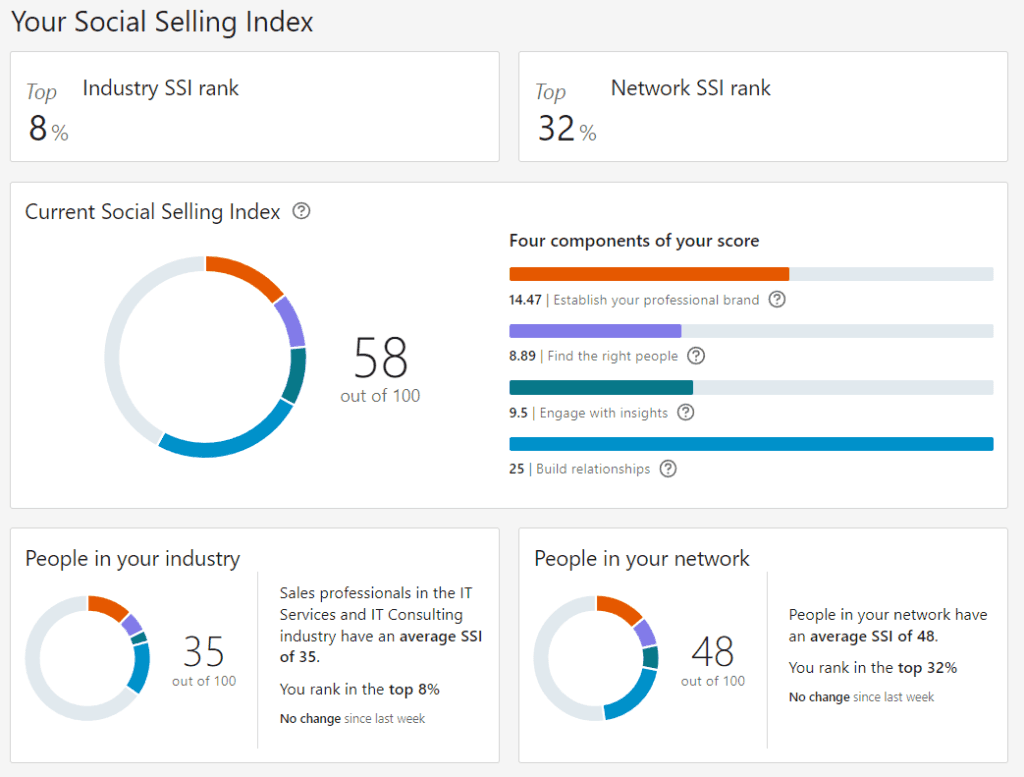Click help icon next to Find the right people
This screenshot has height=777, width=1024.
pos(696,355)
